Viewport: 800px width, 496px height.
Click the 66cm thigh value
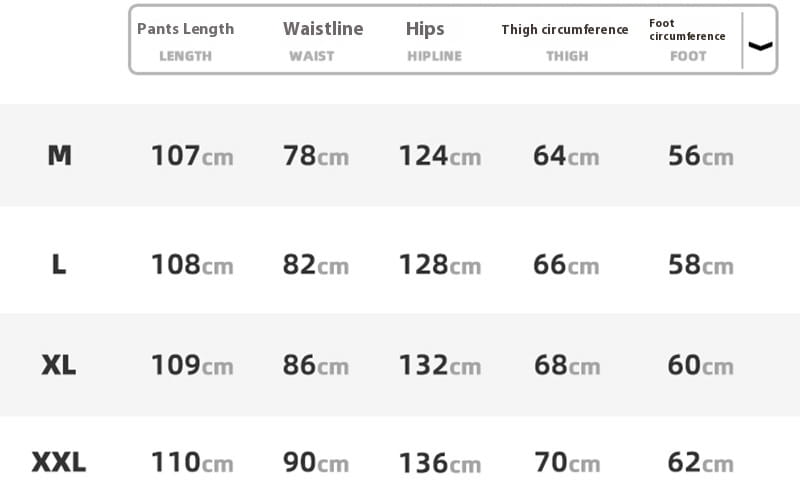click(x=566, y=265)
